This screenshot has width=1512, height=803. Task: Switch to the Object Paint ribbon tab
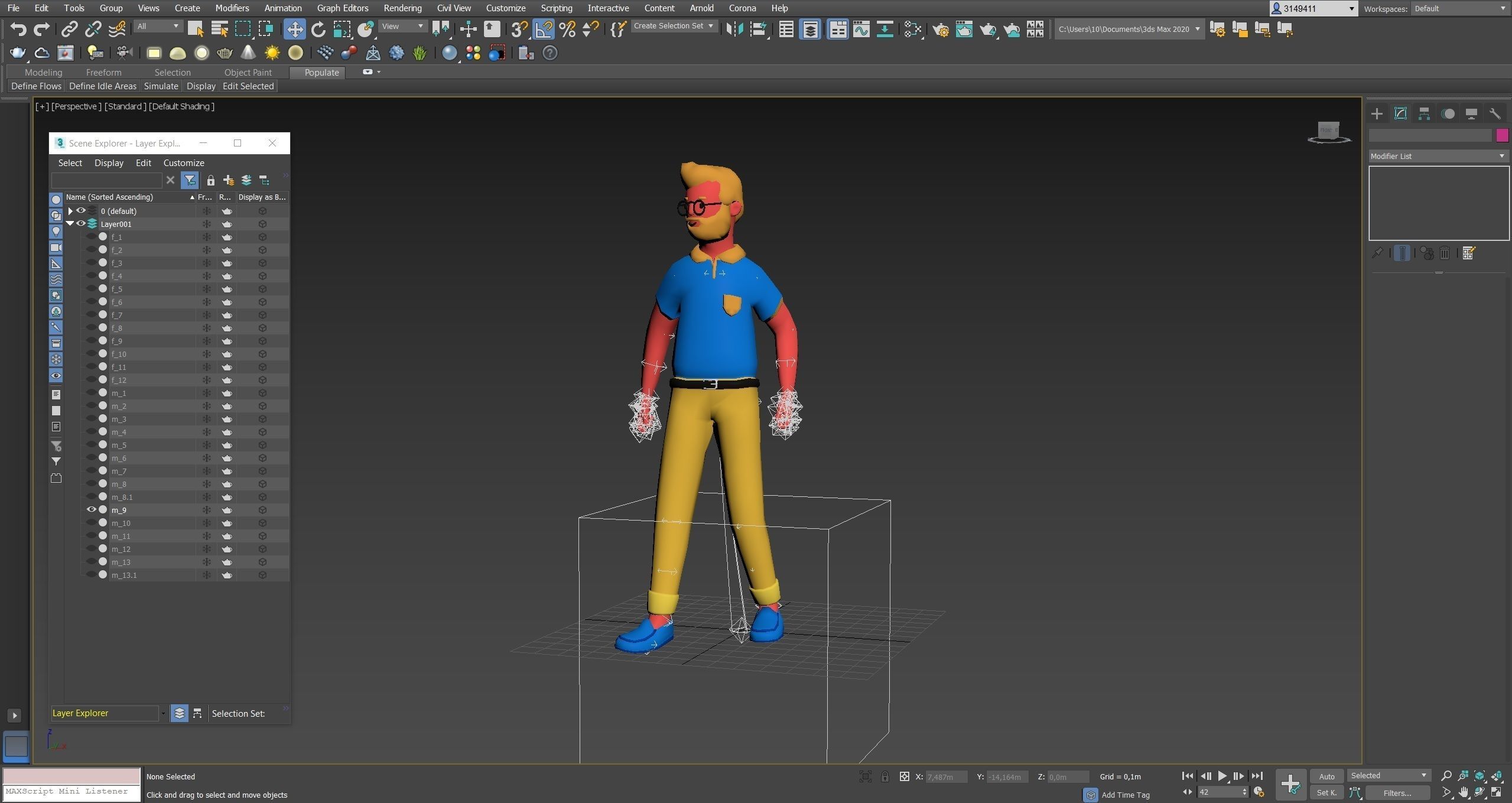tap(248, 72)
